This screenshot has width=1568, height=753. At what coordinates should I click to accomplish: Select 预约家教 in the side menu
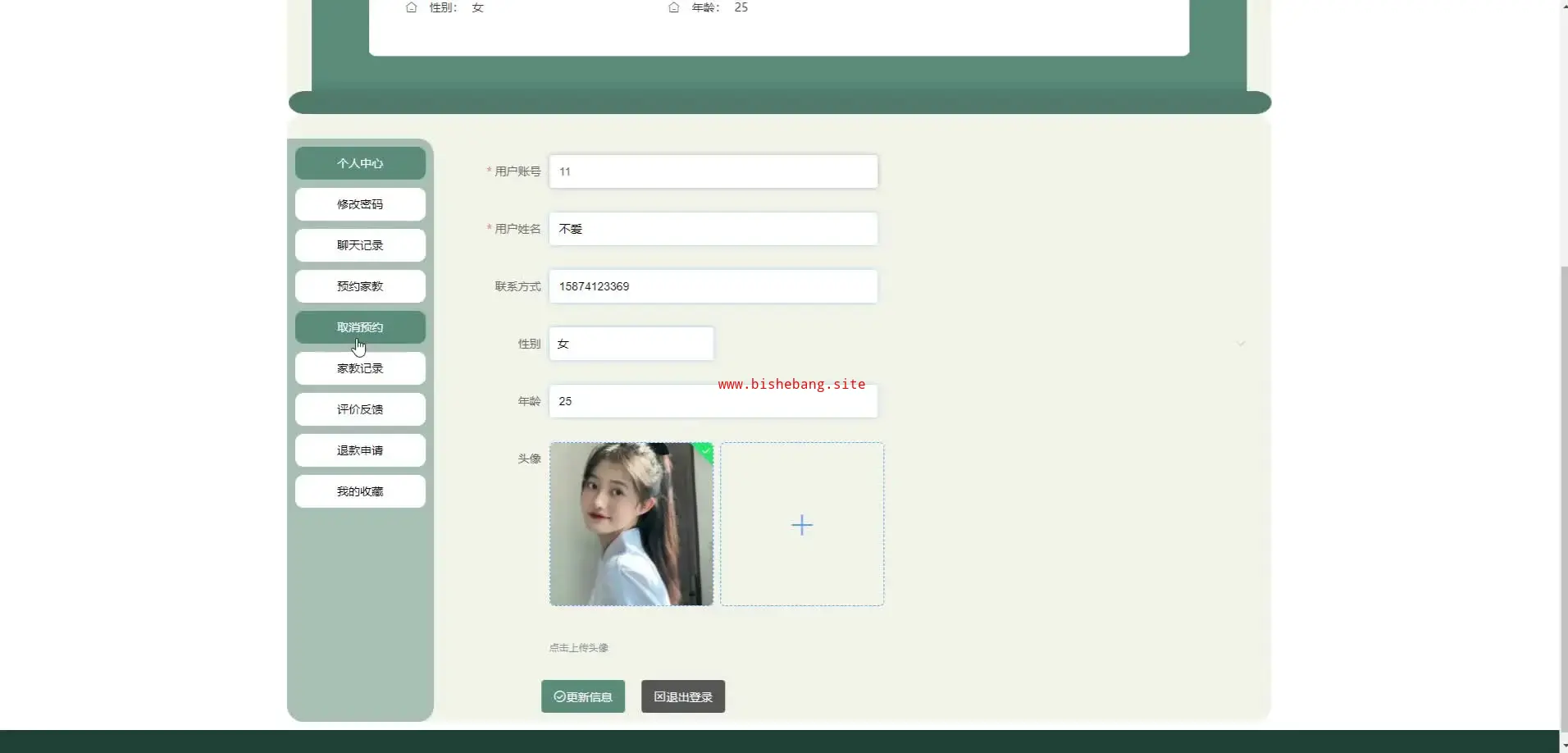(360, 286)
